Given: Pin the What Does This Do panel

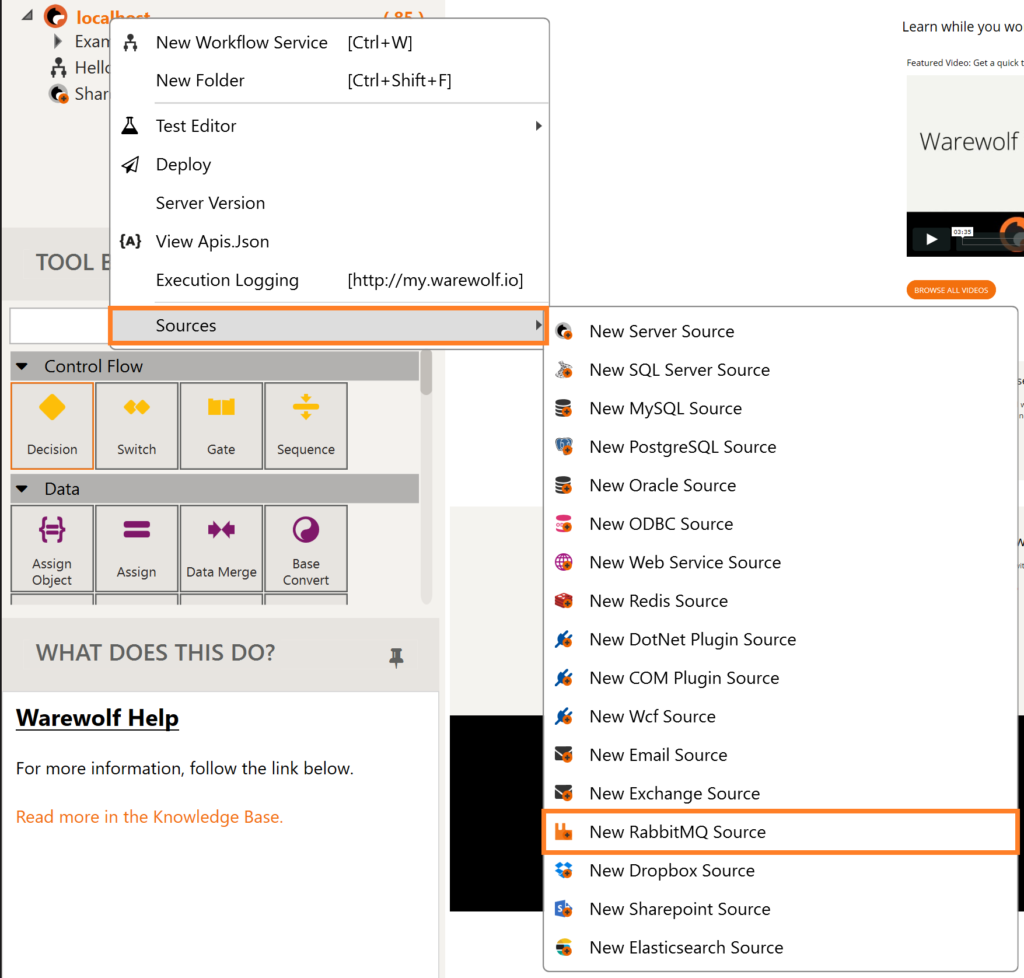Looking at the screenshot, I should [x=396, y=658].
